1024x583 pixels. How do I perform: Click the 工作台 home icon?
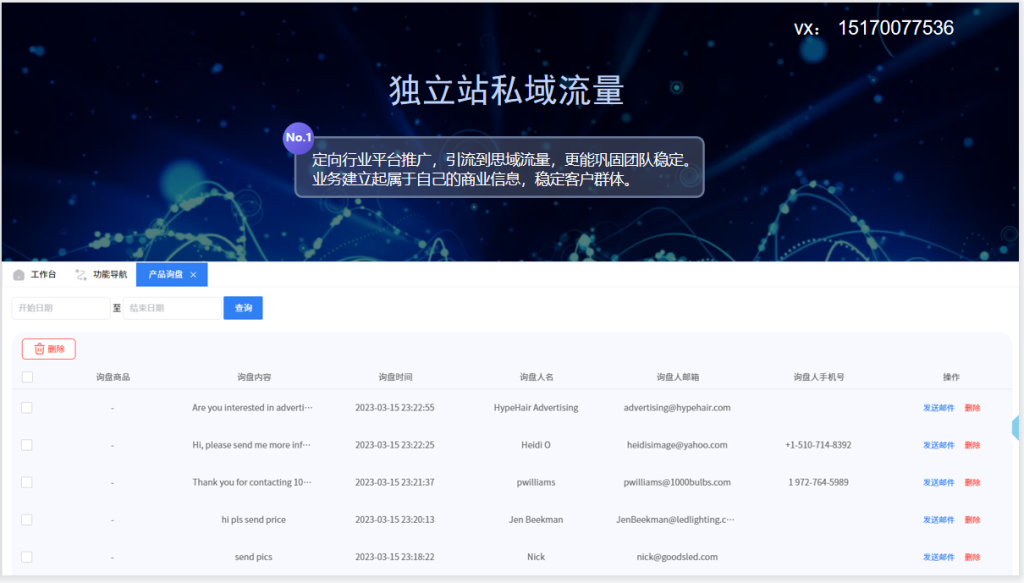pos(19,275)
